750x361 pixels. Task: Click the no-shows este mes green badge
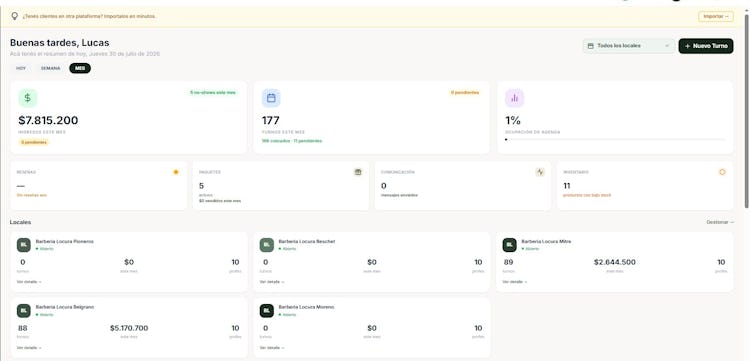click(x=213, y=92)
